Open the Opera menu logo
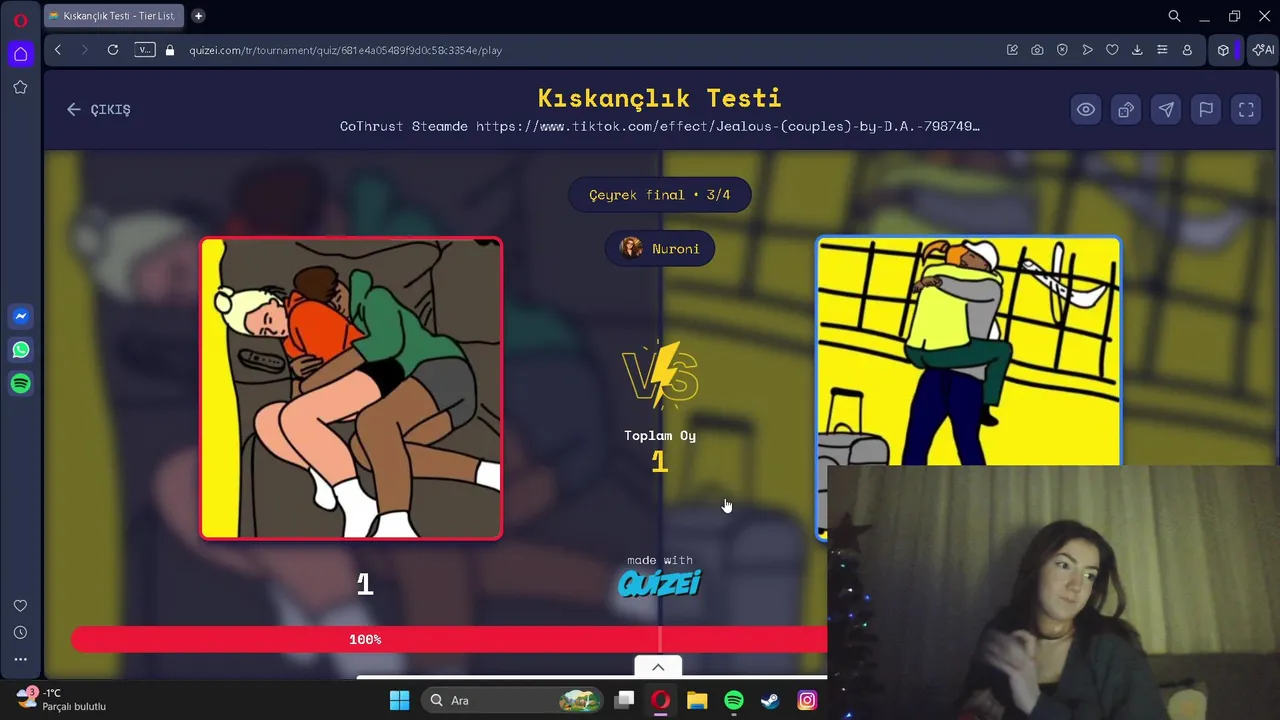Viewport: 1280px width, 720px height. point(20,20)
